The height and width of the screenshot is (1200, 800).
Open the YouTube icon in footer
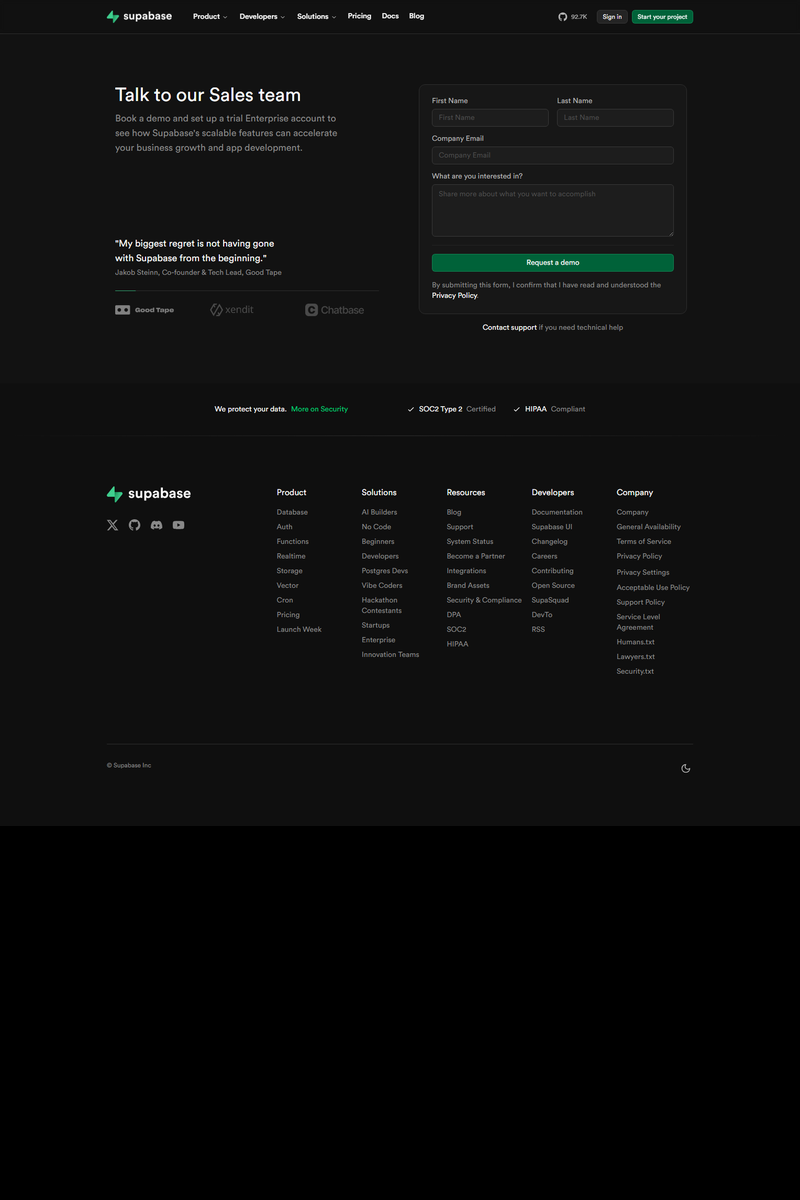[x=178, y=525]
